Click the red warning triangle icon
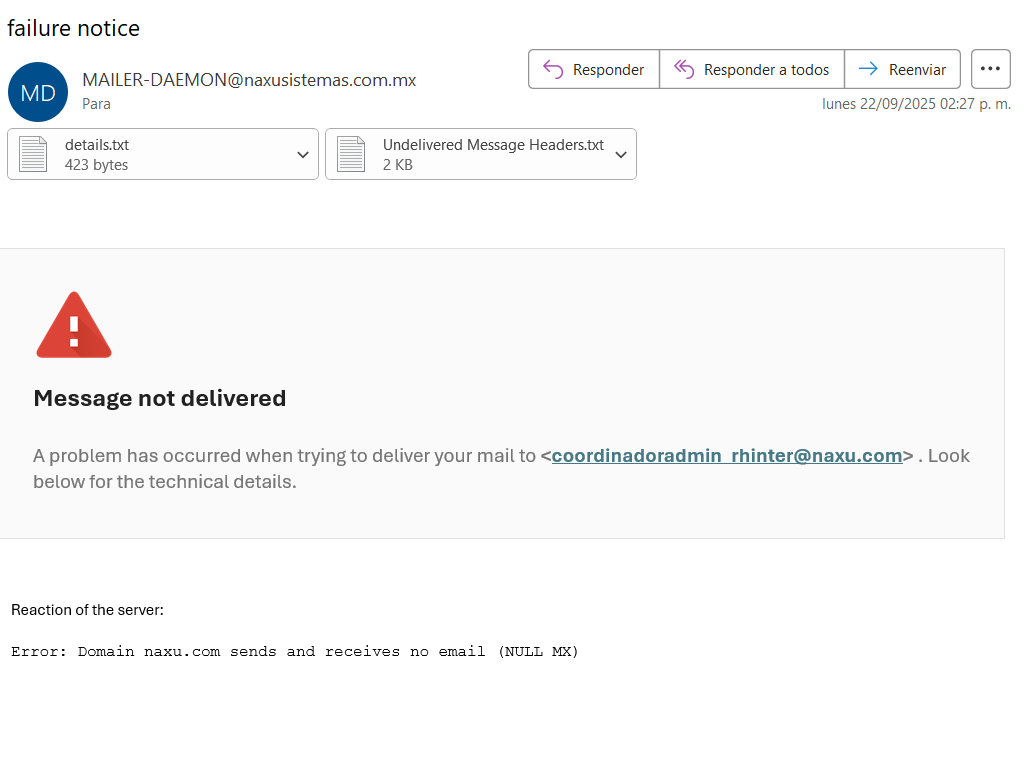This screenshot has height=761, width=1034. click(73, 325)
